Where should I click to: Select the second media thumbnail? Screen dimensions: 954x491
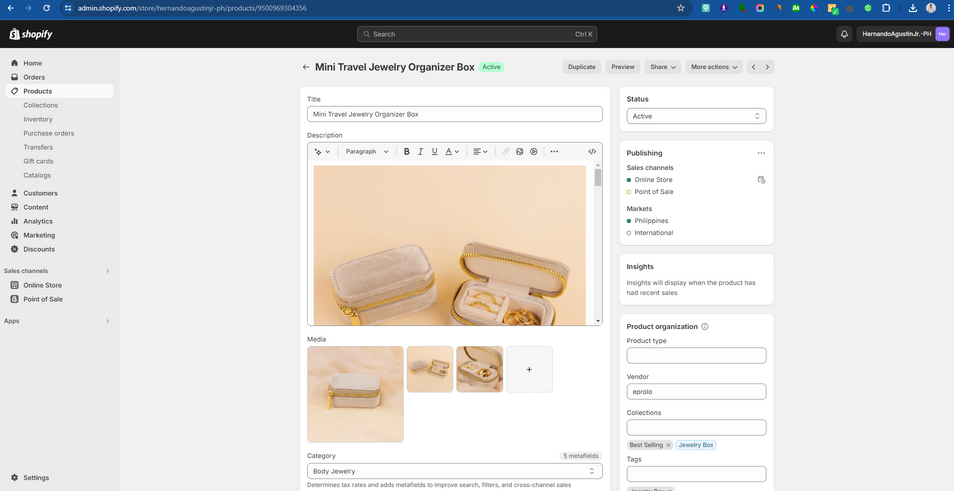point(430,369)
